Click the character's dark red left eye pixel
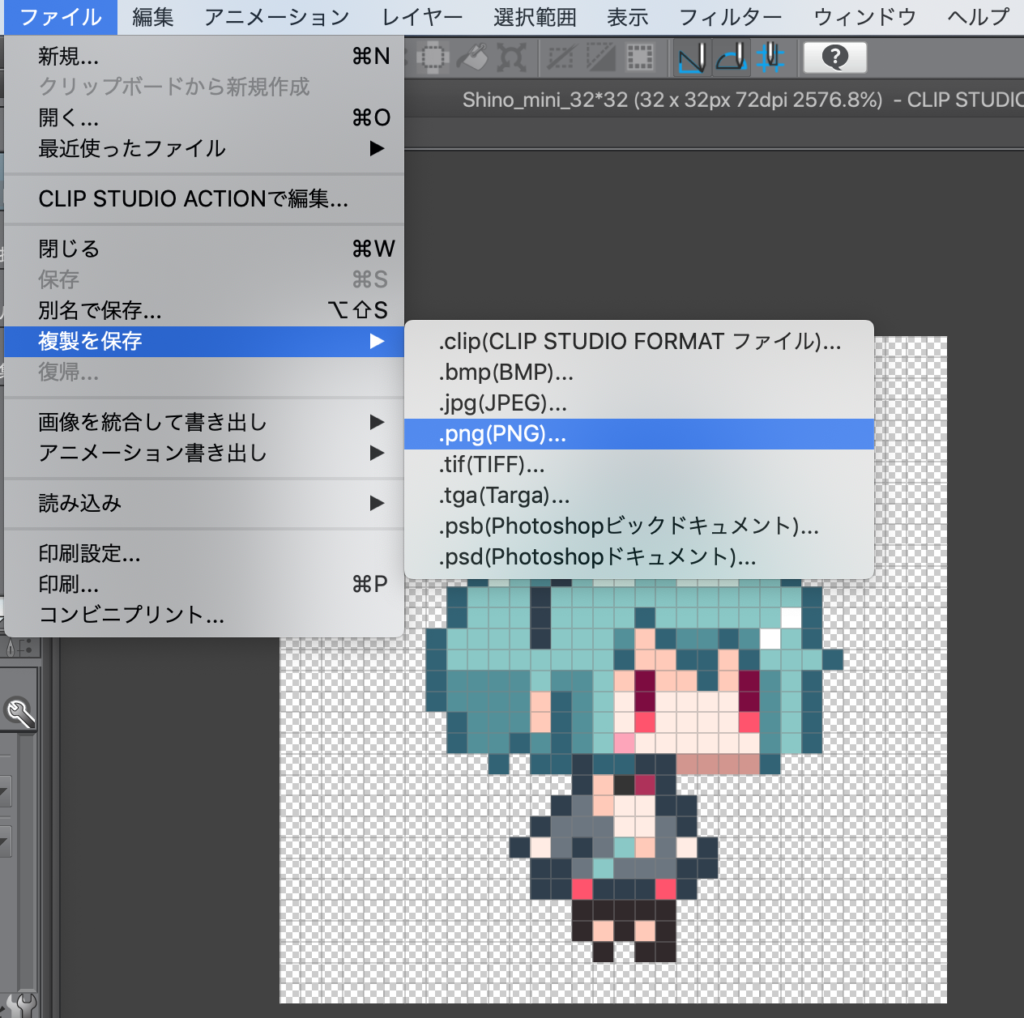The height and width of the screenshot is (1018, 1024). click(x=645, y=691)
